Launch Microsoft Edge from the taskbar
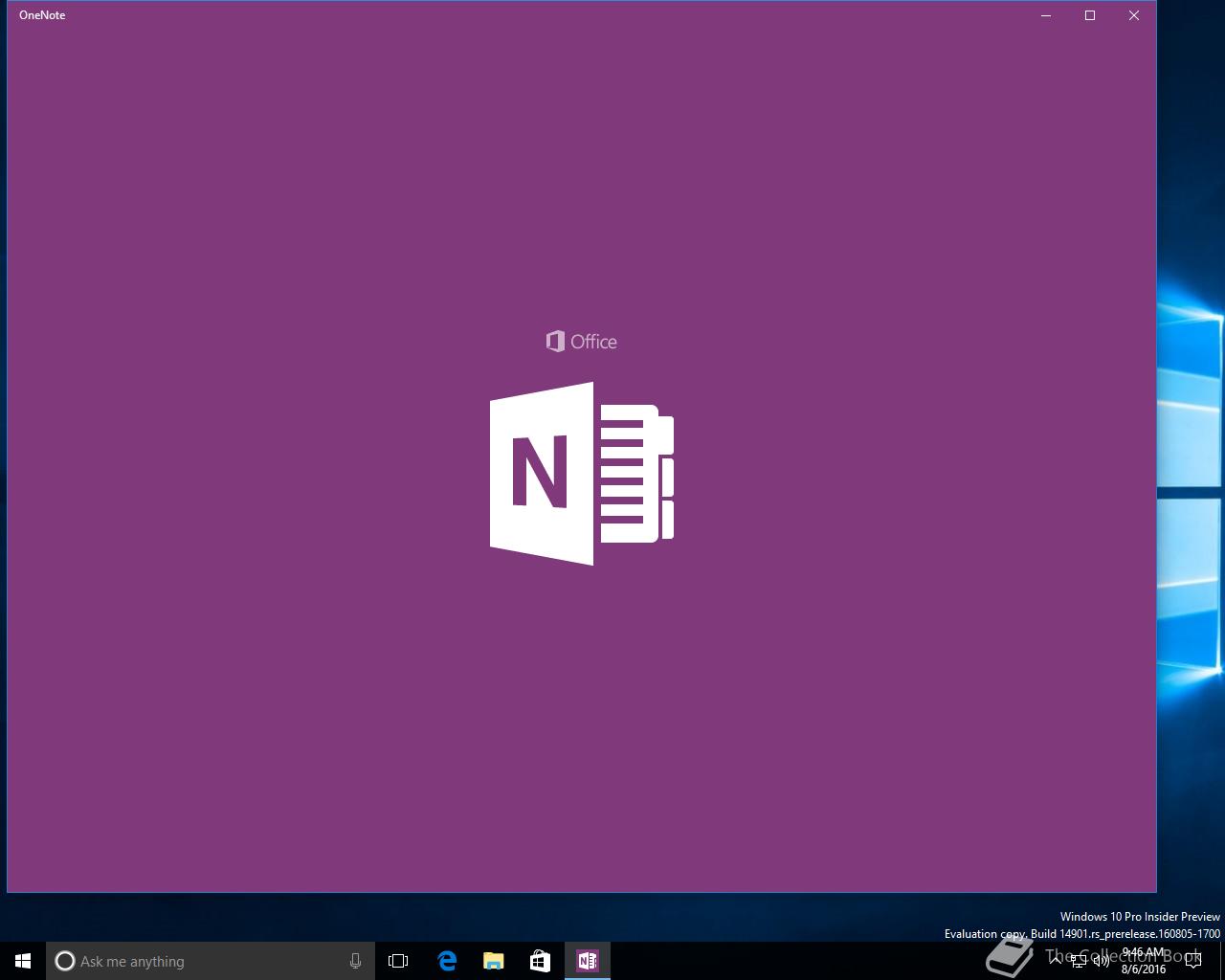 tap(446, 961)
